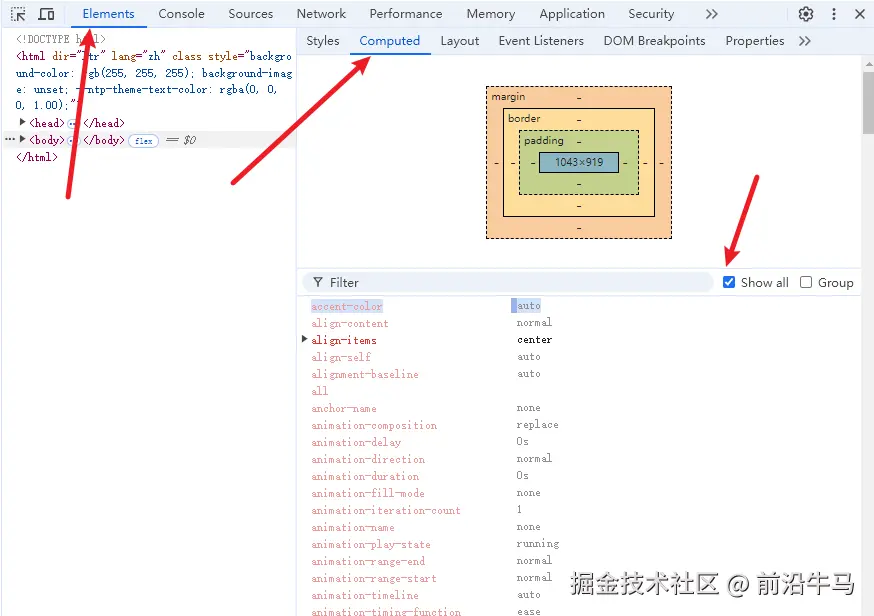Click the animation-duration property

point(365,477)
